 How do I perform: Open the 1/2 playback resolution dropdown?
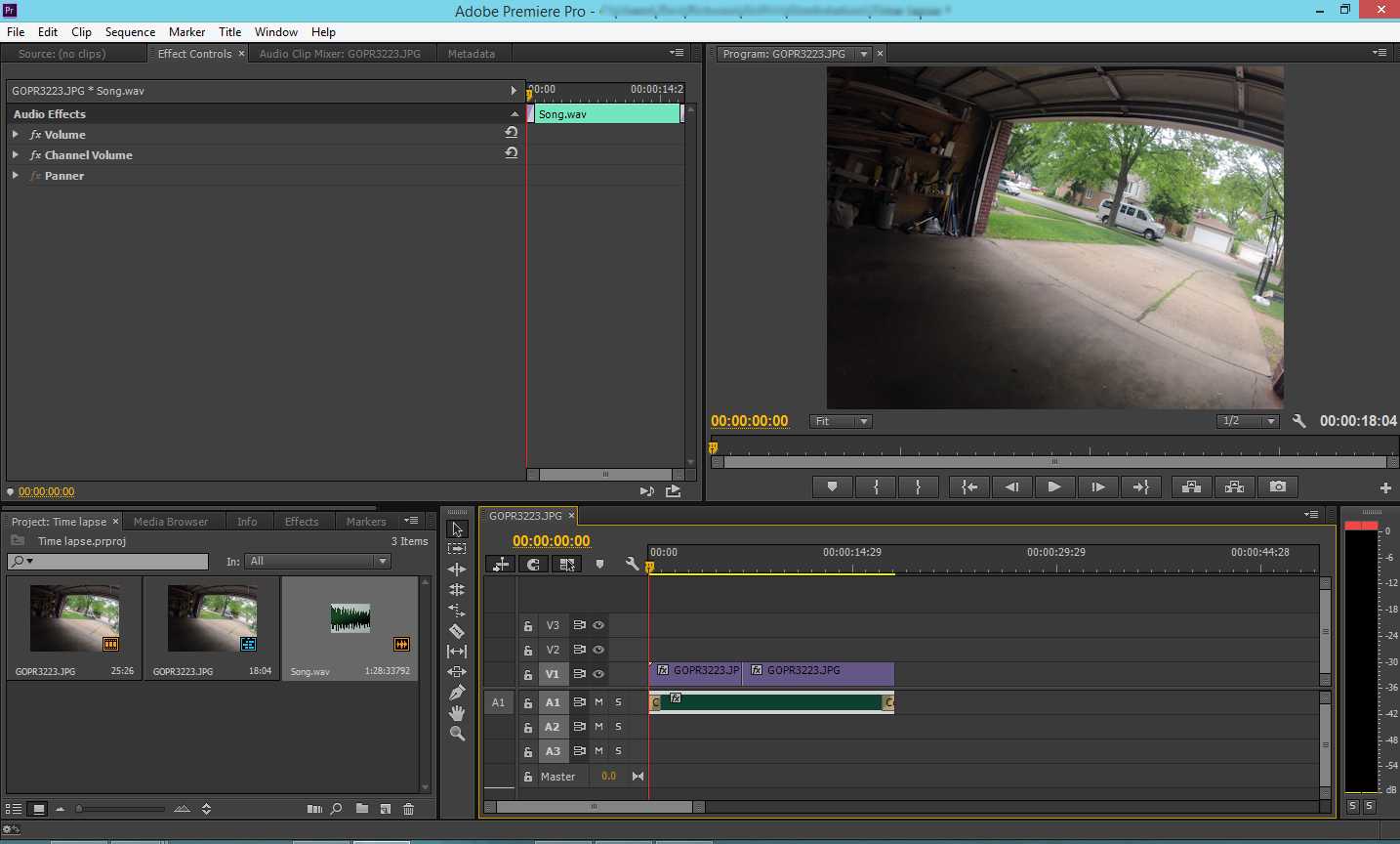[1248, 421]
